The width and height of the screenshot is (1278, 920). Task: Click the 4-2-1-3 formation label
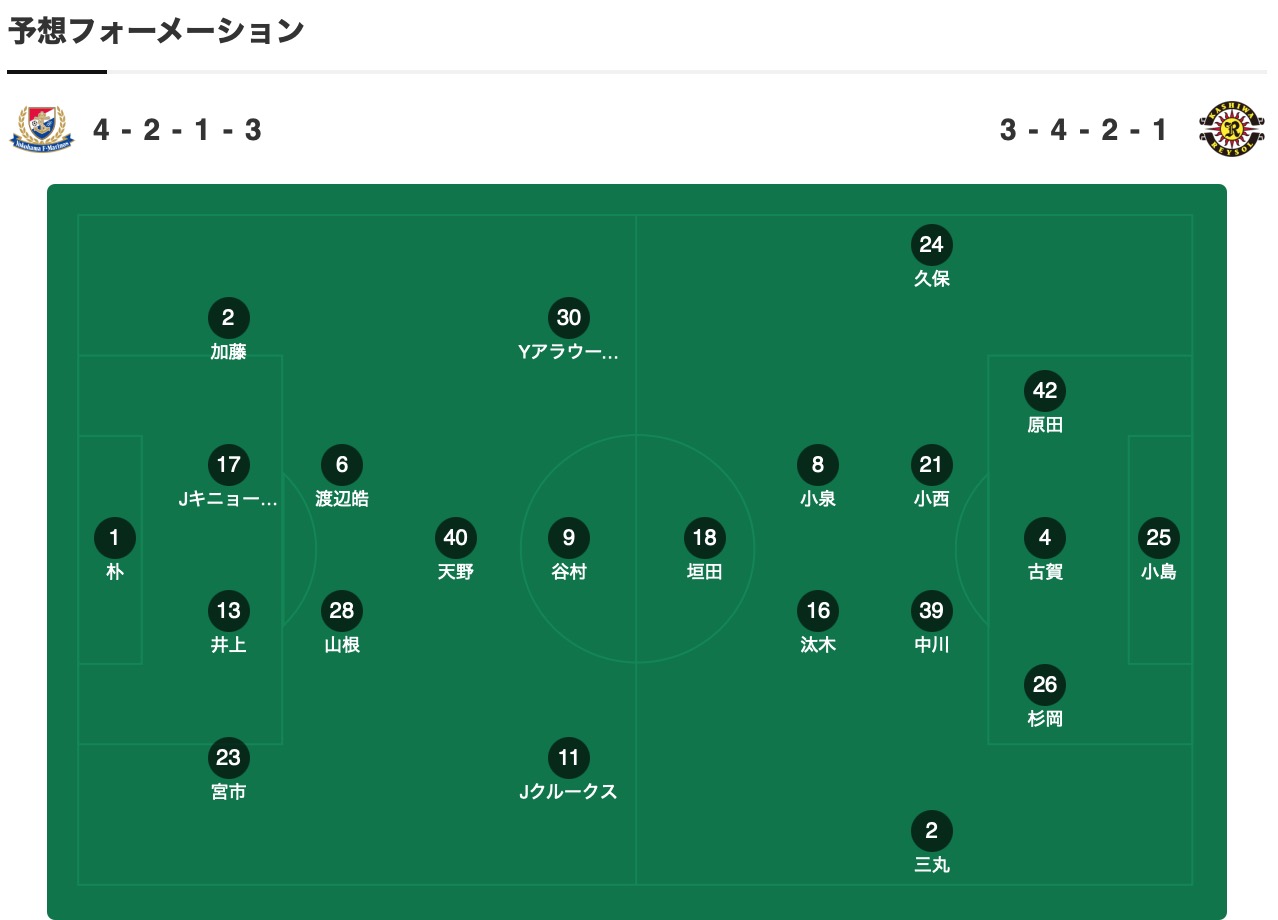(x=178, y=130)
